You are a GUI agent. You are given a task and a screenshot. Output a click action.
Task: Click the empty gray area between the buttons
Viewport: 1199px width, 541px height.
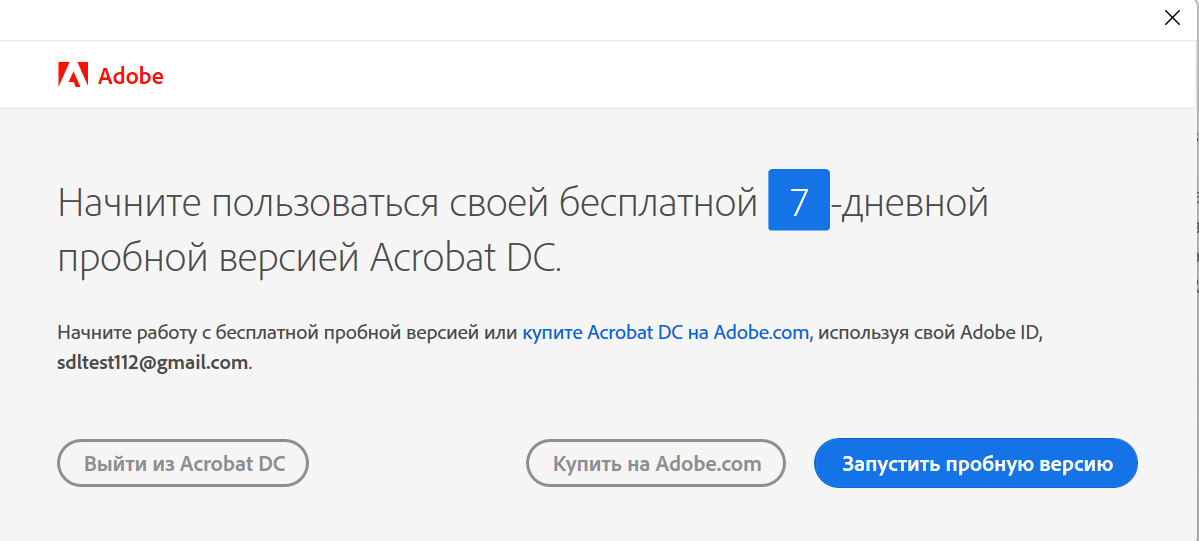click(x=417, y=464)
